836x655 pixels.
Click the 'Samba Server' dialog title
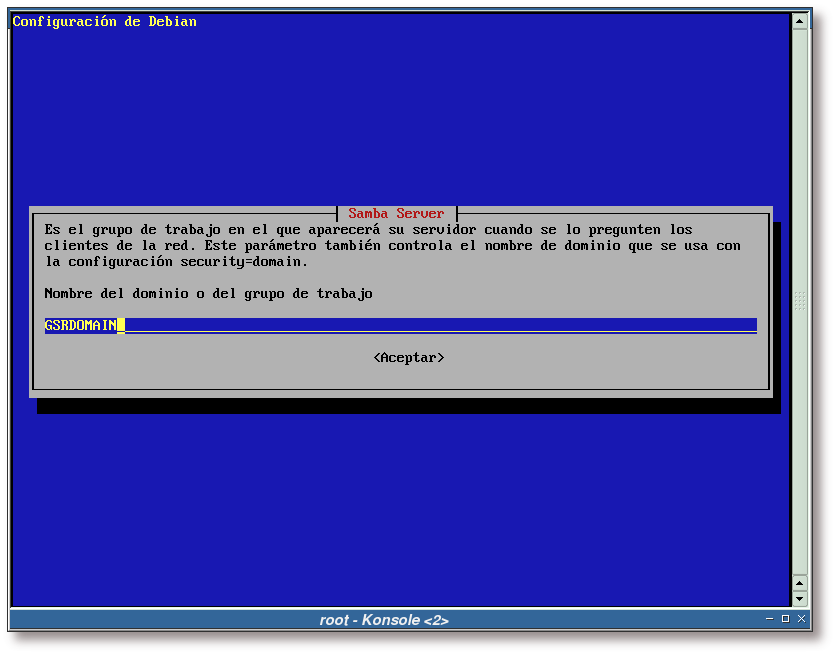[x=396, y=214]
